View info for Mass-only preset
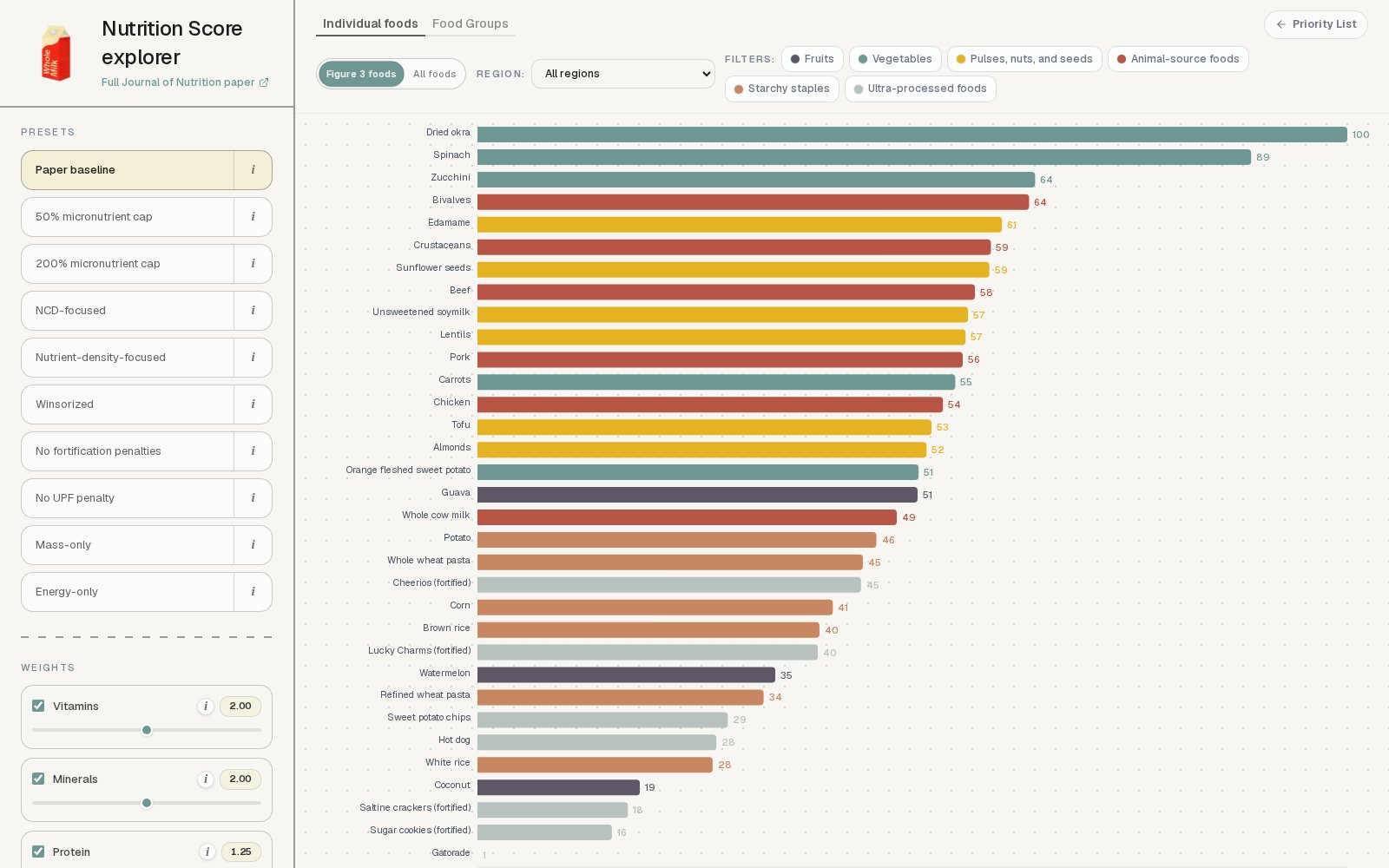Image resolution: width=1389 pixels, height=868 pixels. coord(253,545)
